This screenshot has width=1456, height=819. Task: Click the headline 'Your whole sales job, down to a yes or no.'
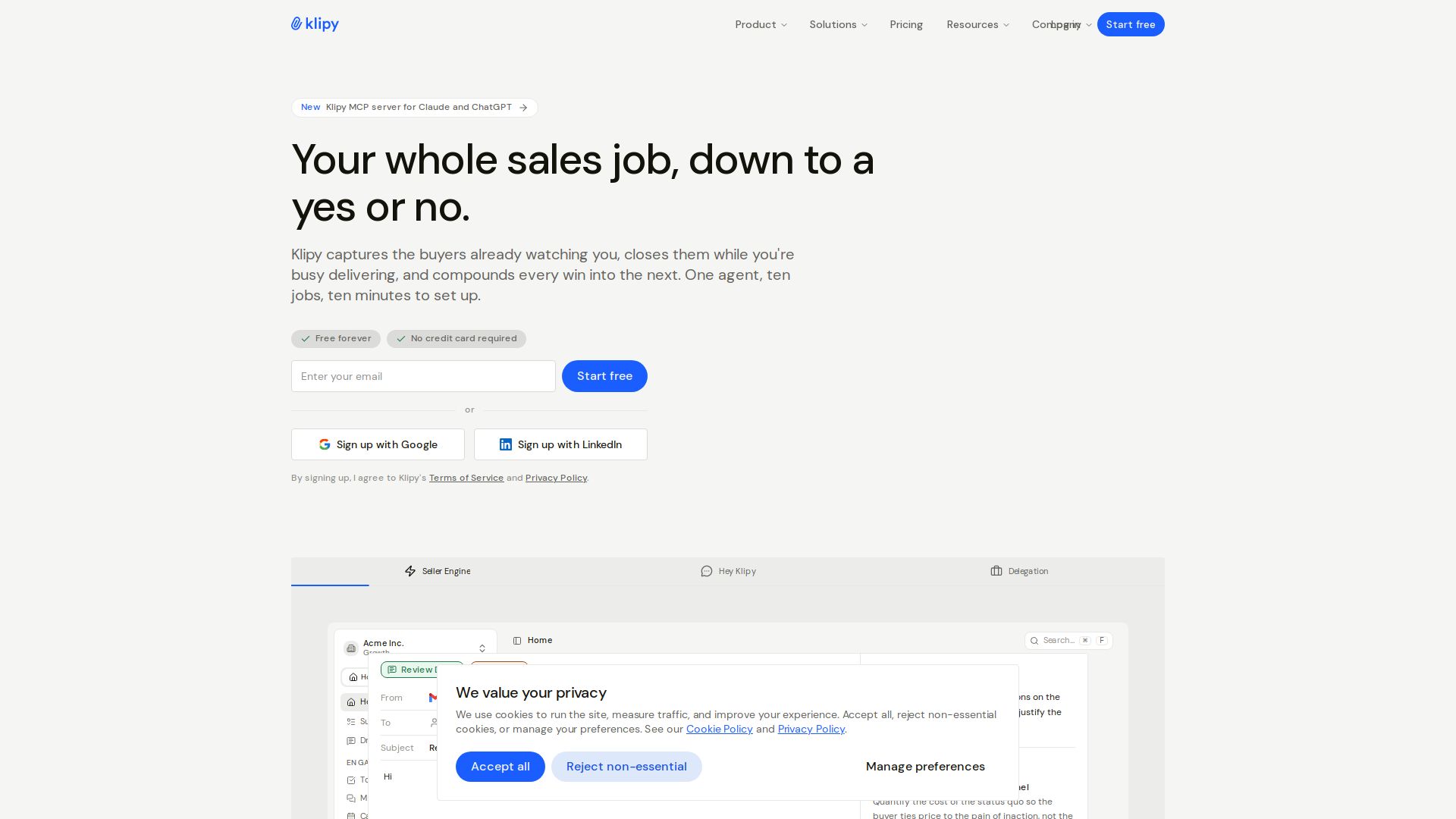pos(583,184)
